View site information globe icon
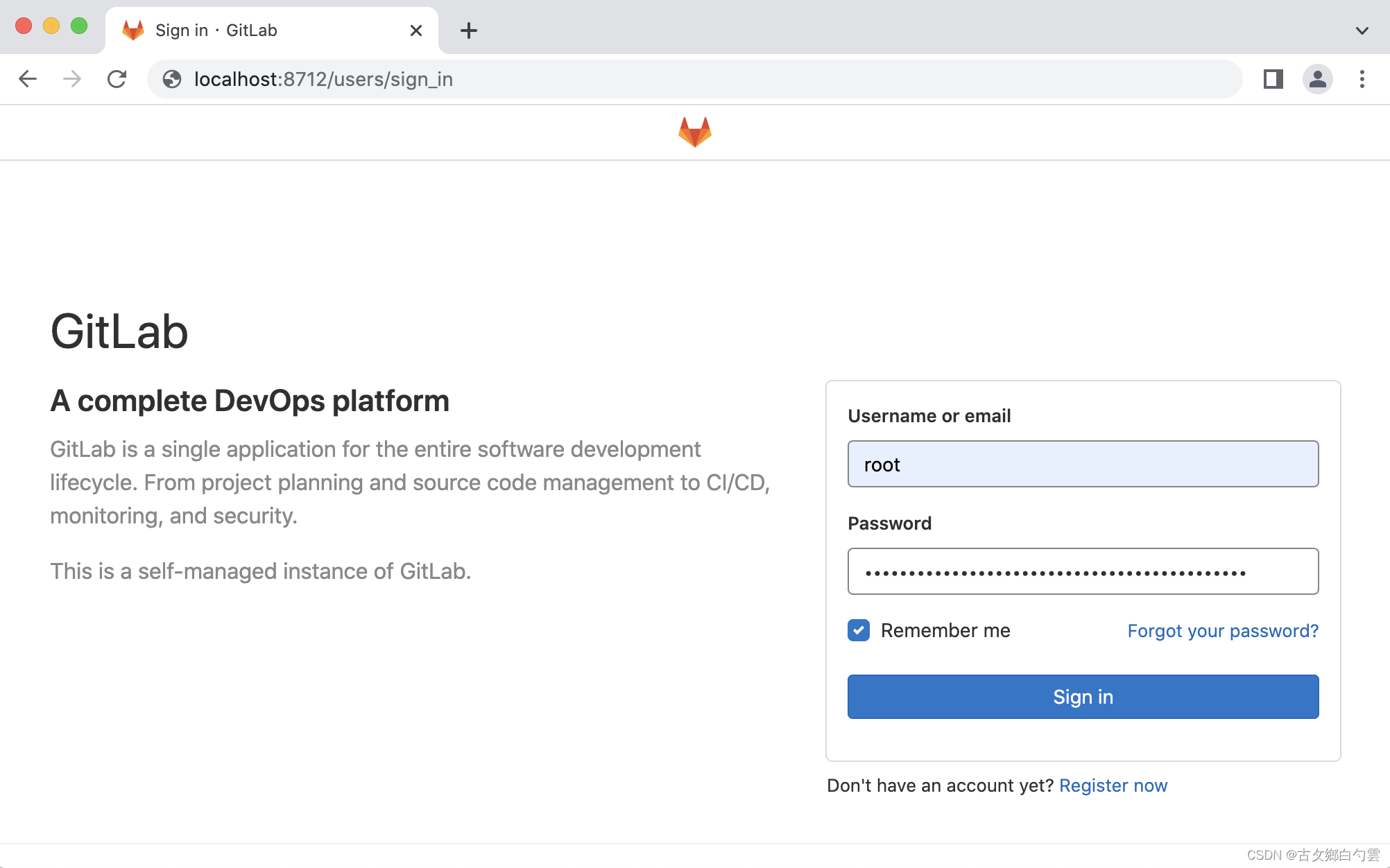Screen dimensions: 1390x868 (172, 79)
